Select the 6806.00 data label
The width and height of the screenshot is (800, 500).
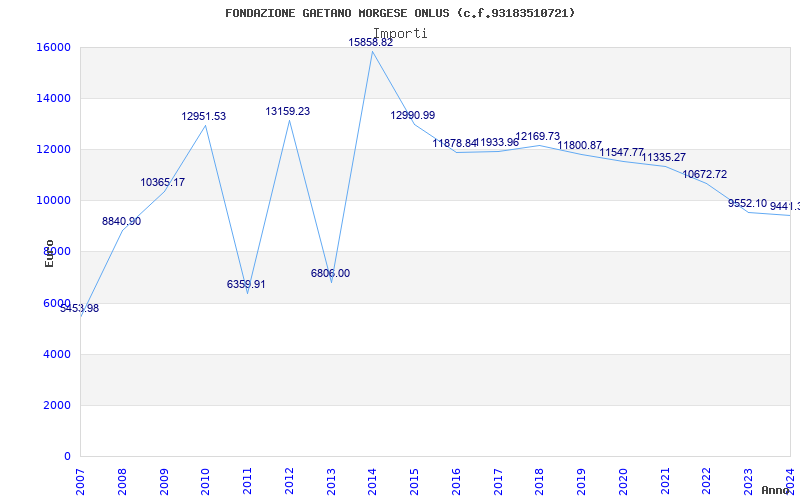331,273
